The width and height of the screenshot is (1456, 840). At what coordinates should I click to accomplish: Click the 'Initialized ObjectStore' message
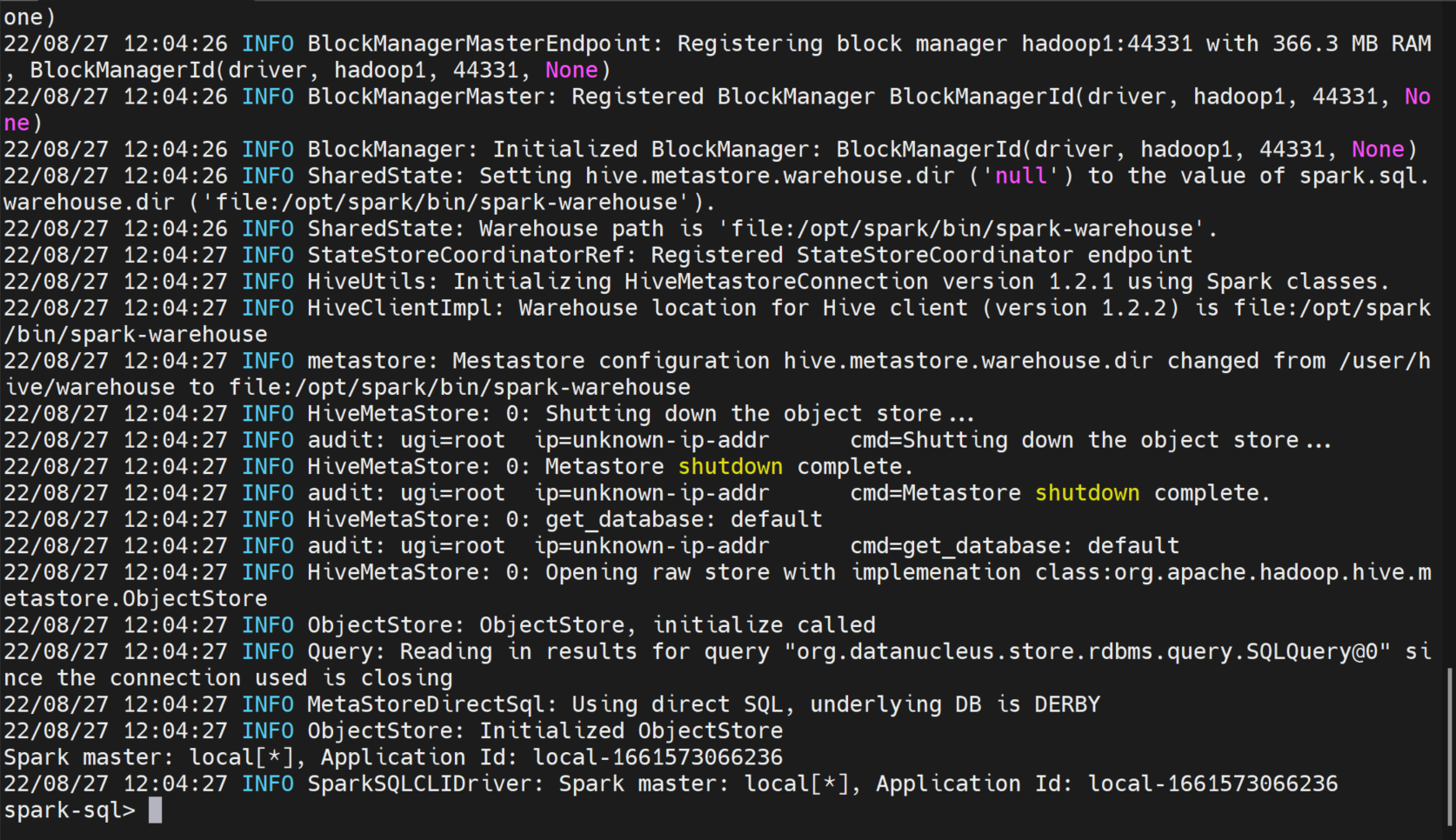point(631,730)
